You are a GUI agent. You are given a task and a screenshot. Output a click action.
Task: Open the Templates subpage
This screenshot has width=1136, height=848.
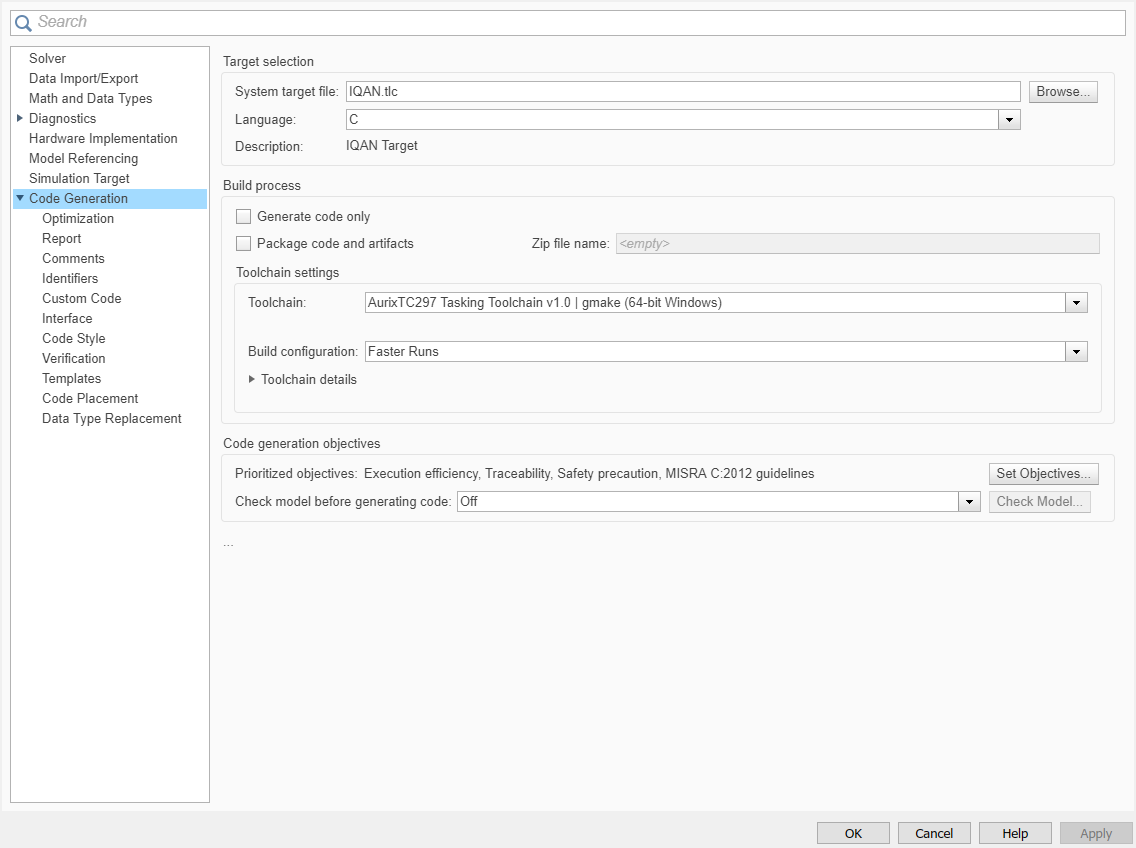(71, 378)
